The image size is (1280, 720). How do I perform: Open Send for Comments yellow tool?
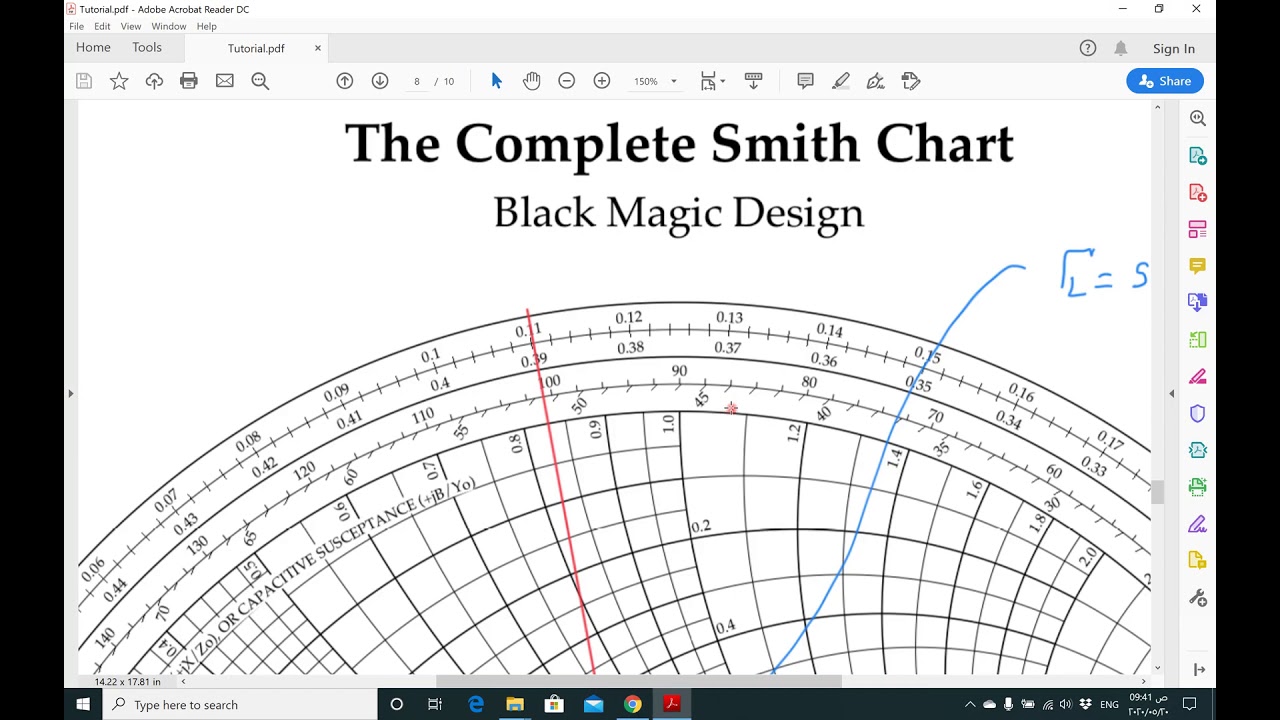(x=1197, y=561)
